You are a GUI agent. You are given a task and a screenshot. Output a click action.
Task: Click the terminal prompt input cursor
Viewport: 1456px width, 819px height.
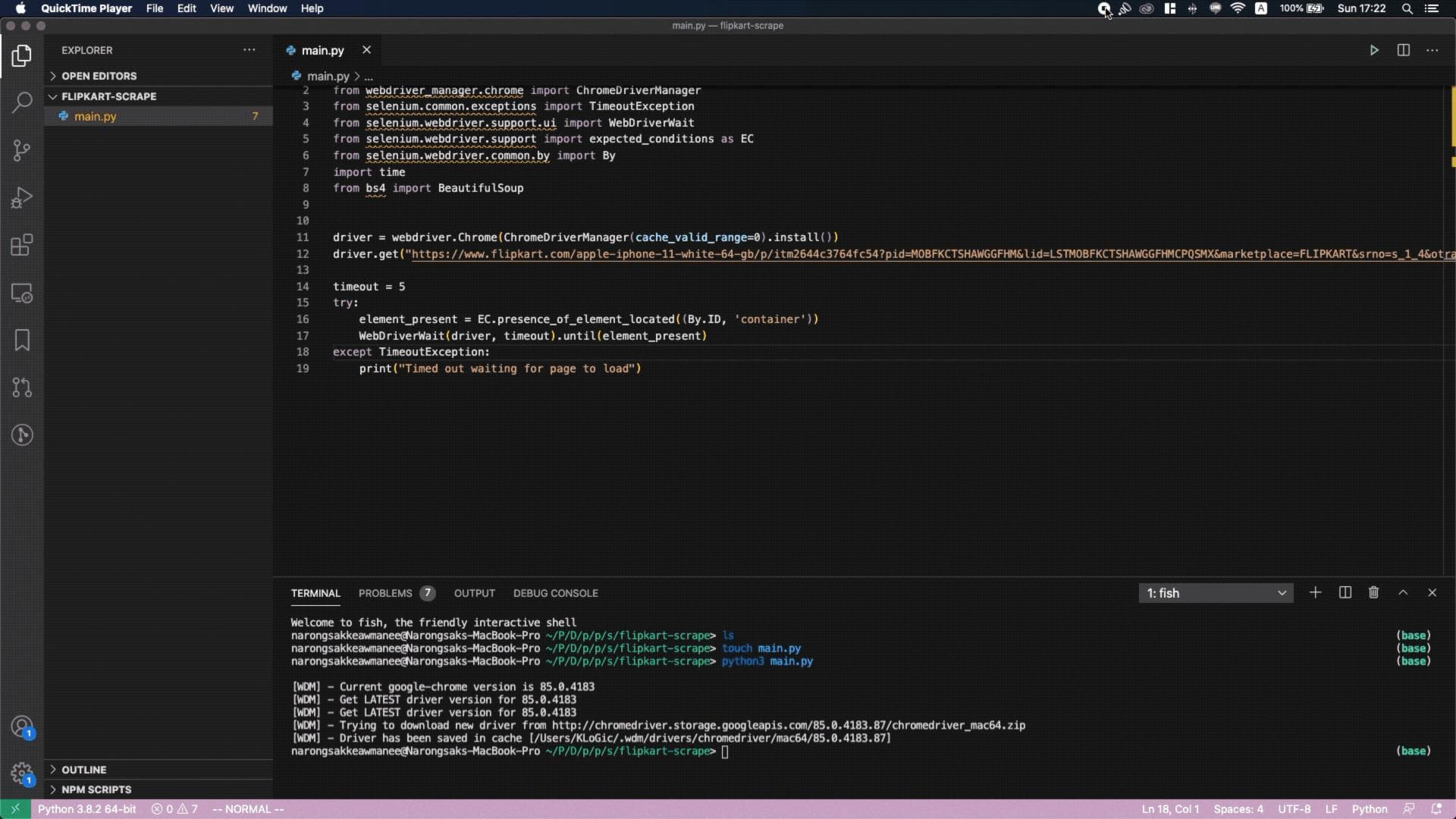click(x=725, y=752)
